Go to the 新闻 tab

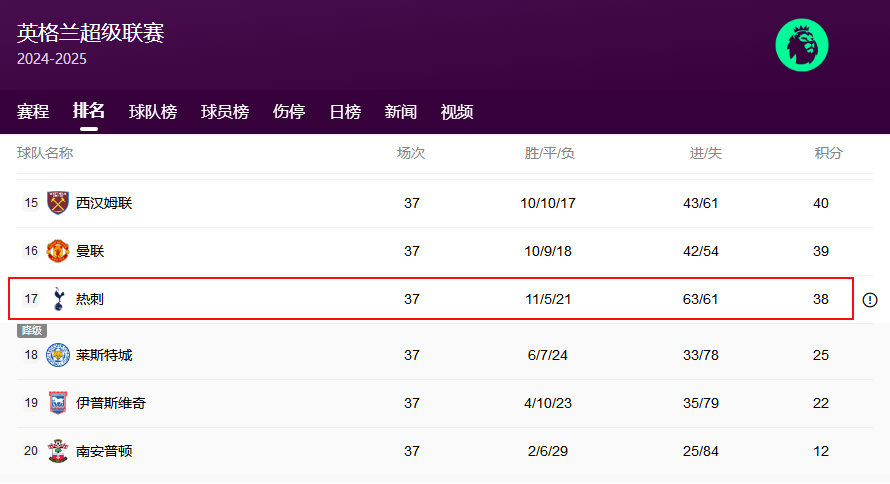click(401, 112)
